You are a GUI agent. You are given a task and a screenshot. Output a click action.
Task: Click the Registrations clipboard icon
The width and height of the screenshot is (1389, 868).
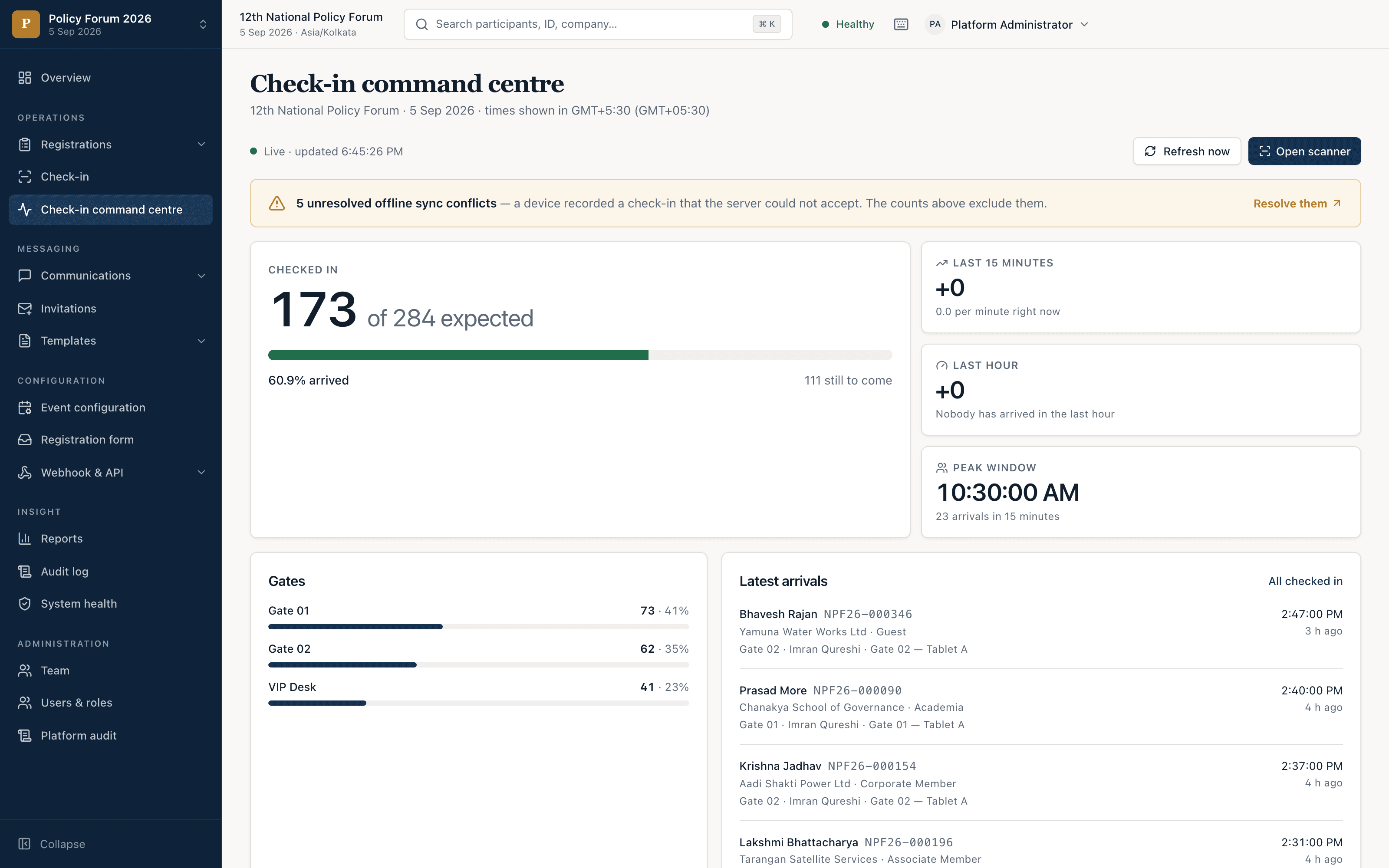[x=25, y=145]
